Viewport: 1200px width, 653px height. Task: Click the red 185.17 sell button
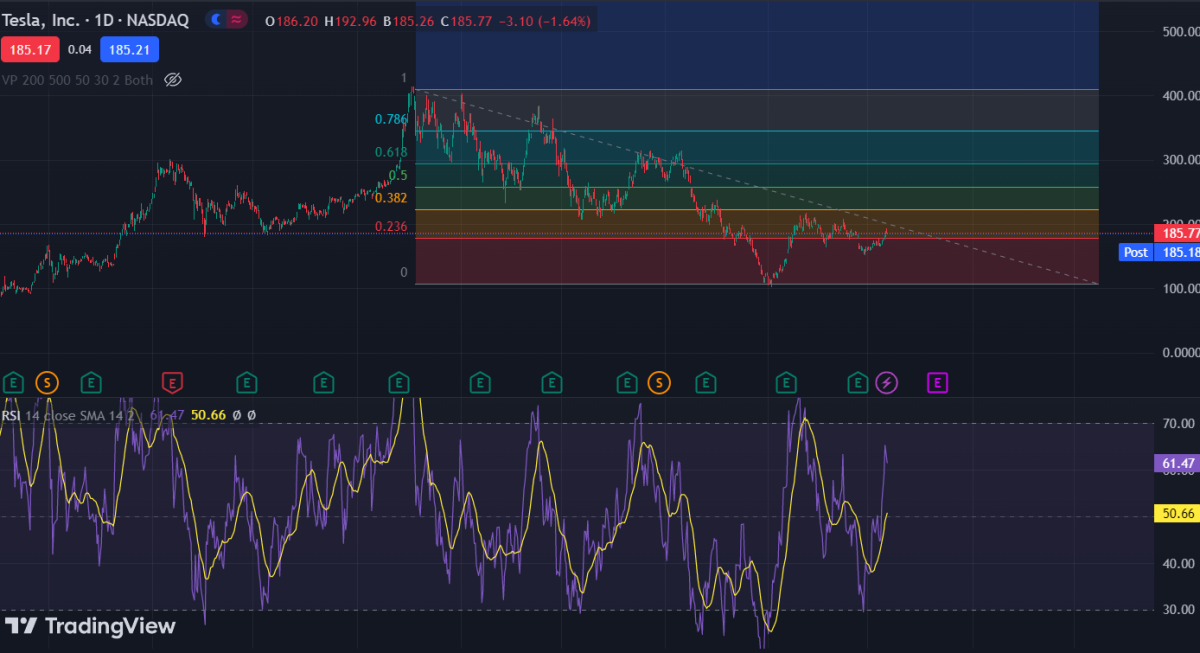(28, 49)
